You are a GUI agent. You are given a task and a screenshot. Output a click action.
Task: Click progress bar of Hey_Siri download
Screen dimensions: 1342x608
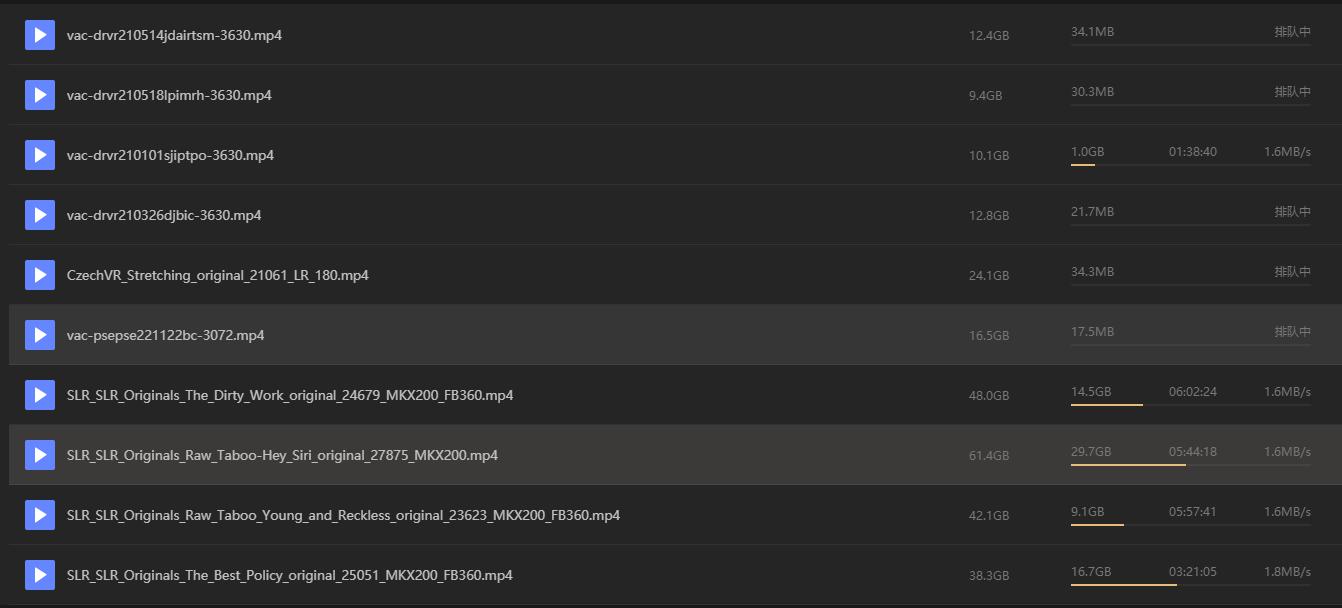[x=1190, y=465]
